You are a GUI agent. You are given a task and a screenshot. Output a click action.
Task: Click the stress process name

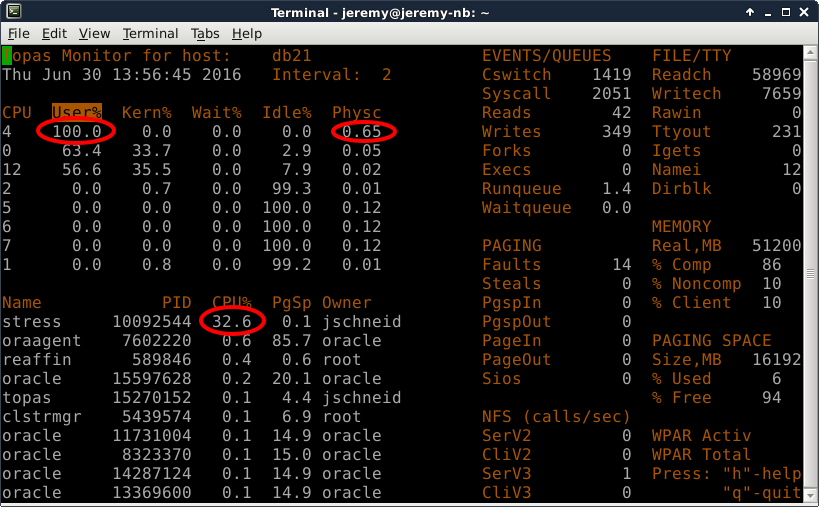click(x=32, y=322)
